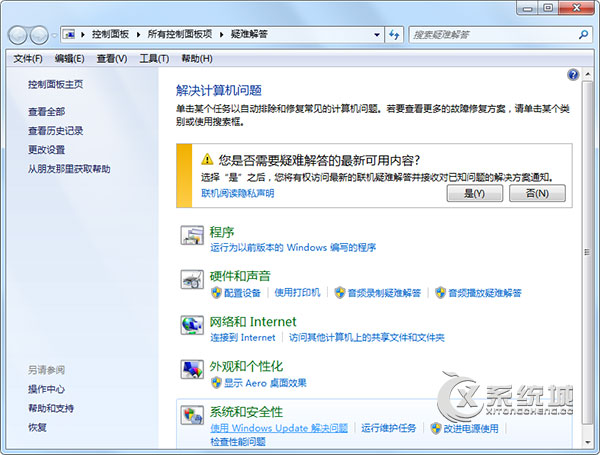
Task: Open 运行维护任务 link
Action: pos(388,428)
